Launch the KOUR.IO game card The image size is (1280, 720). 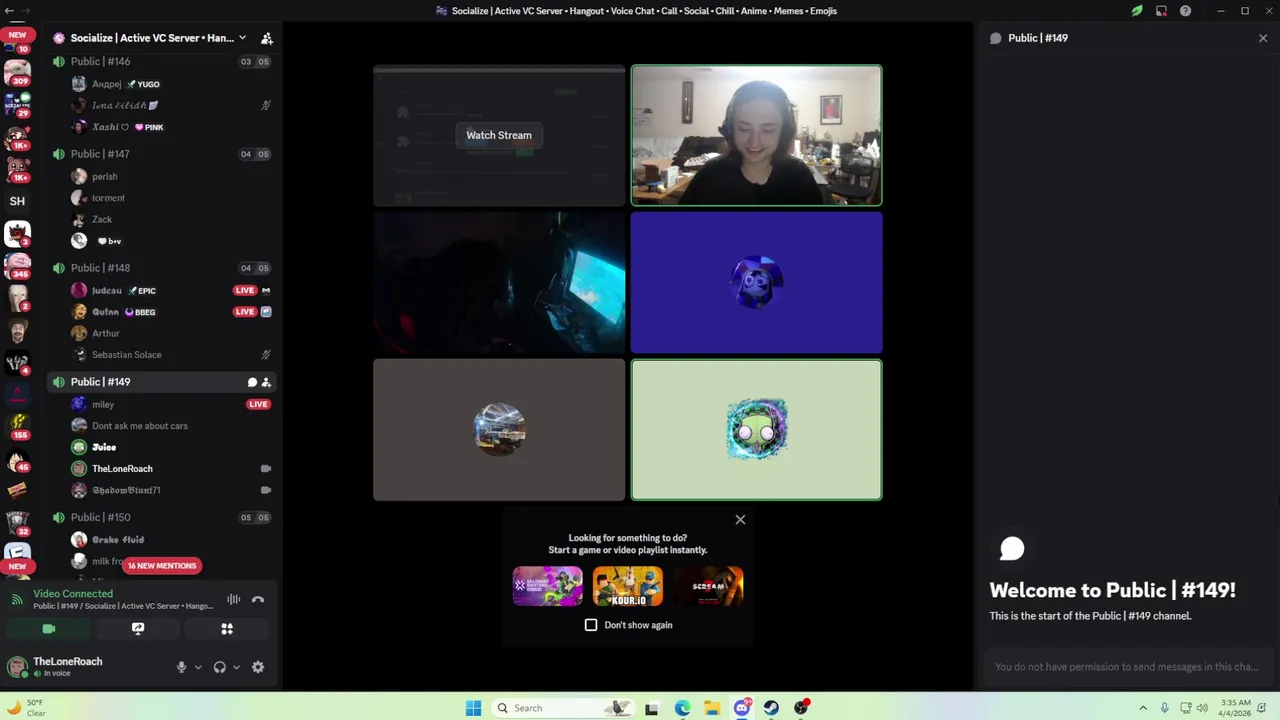(628, 586)
